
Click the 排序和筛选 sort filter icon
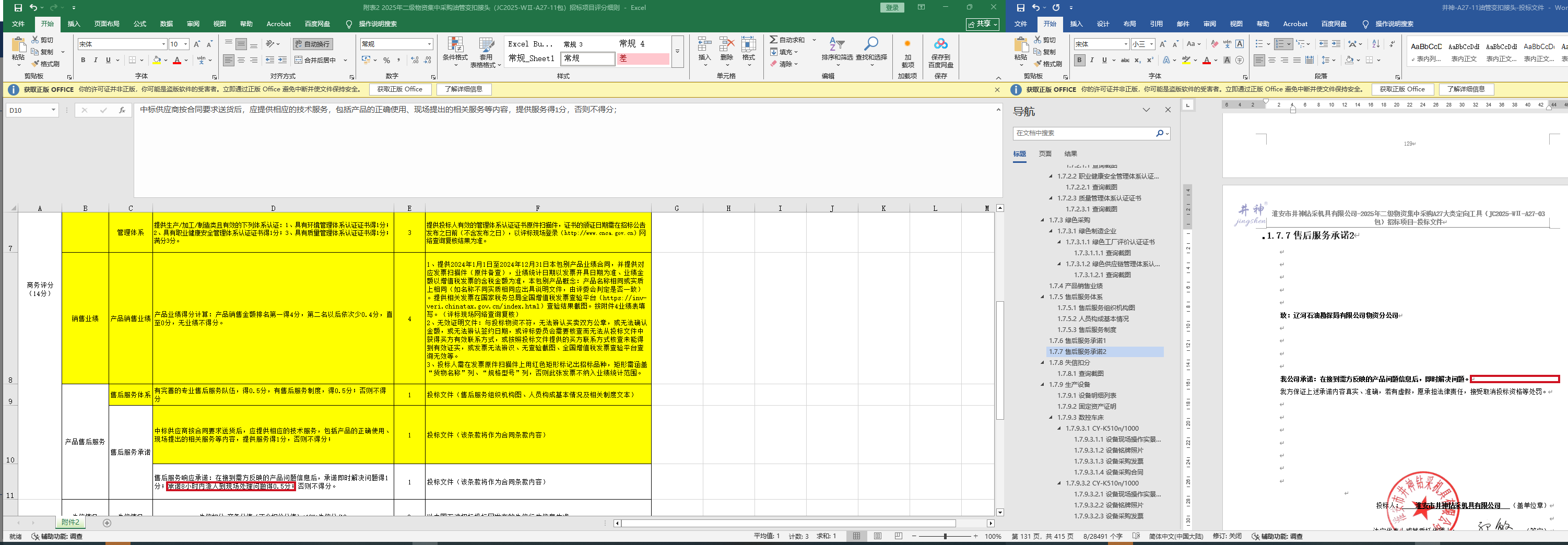(x=836, y=48)
